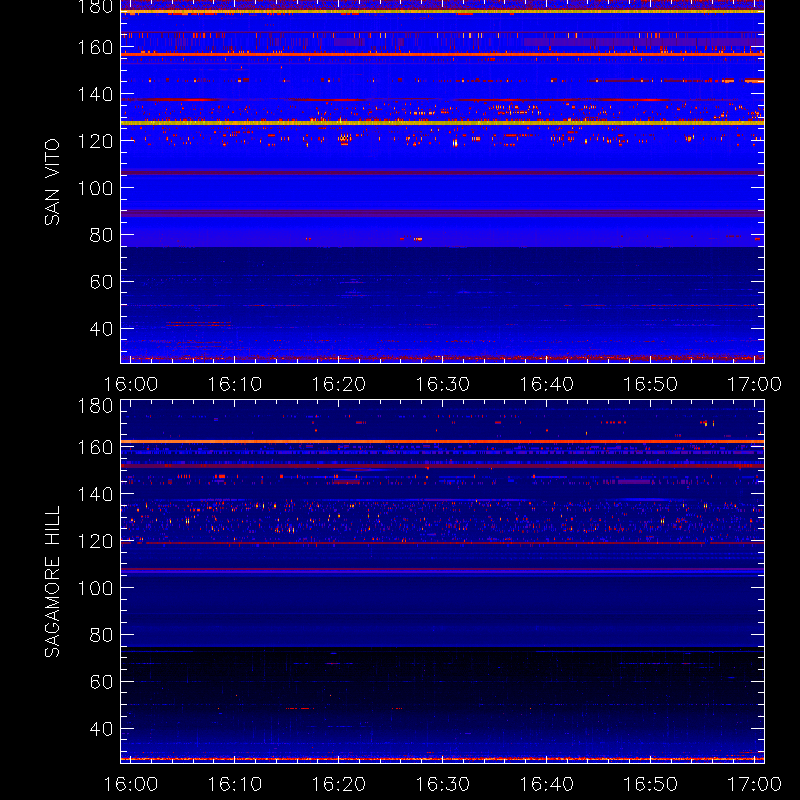Click the 180 tick label on SAGAMORE HILL axis
Image resolution: width=800 pixels, height=800 pixels.
click(95, 406)
